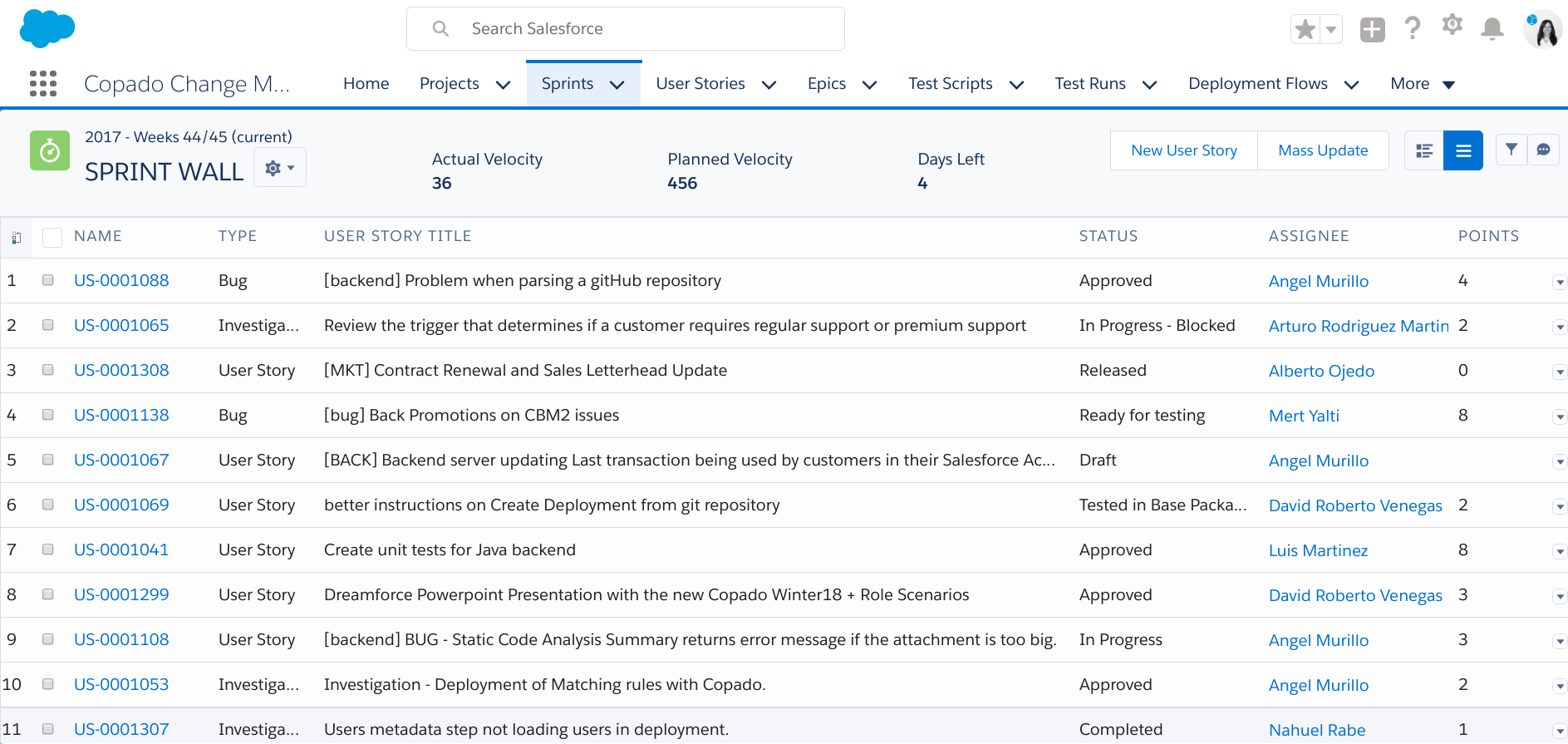
Task: Click the row-number column header icon
Action: click(16, 239)
